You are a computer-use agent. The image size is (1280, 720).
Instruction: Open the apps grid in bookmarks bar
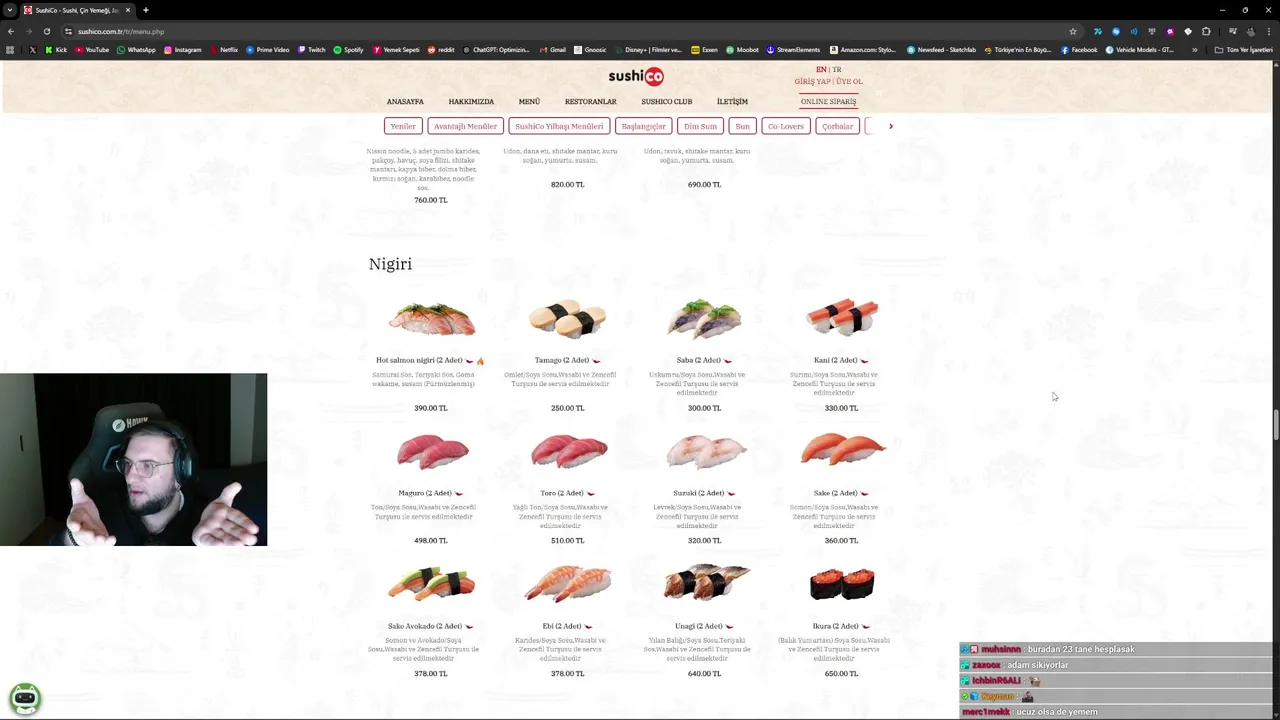[11, 50]
